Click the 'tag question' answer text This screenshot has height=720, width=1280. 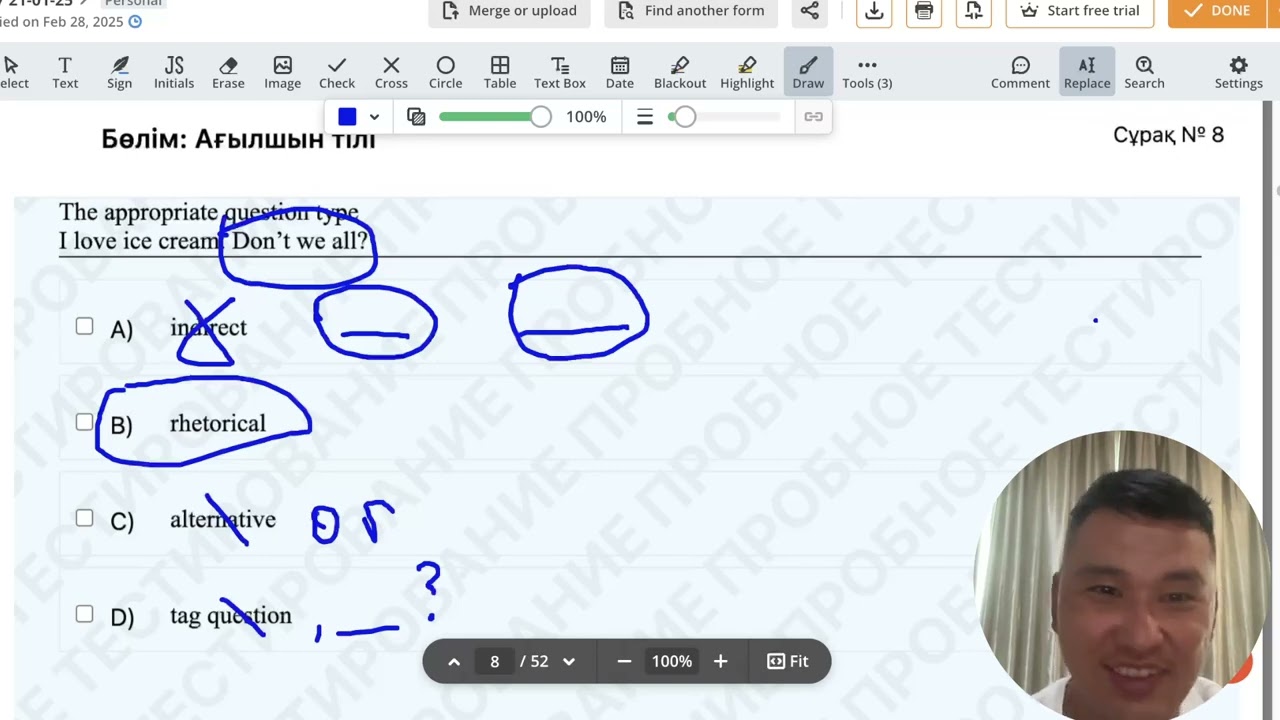click(x=231, y=616)
